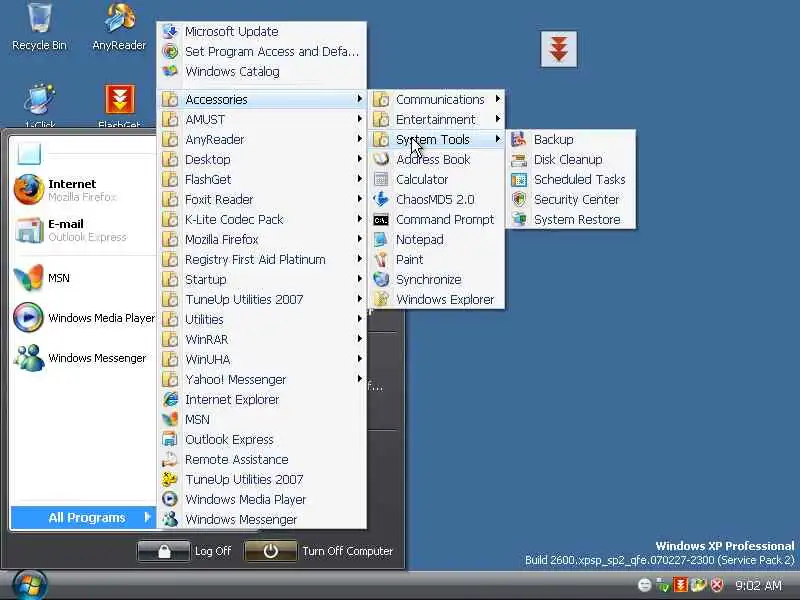
Task: Click the 9:02 AM taskbar clock
Action: coord(758,585)
